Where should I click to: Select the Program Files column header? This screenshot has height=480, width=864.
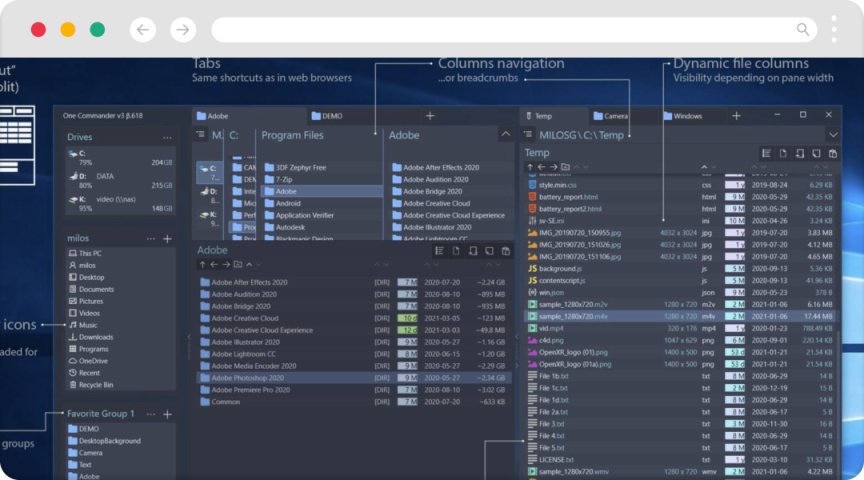click(x=293, y=136)
